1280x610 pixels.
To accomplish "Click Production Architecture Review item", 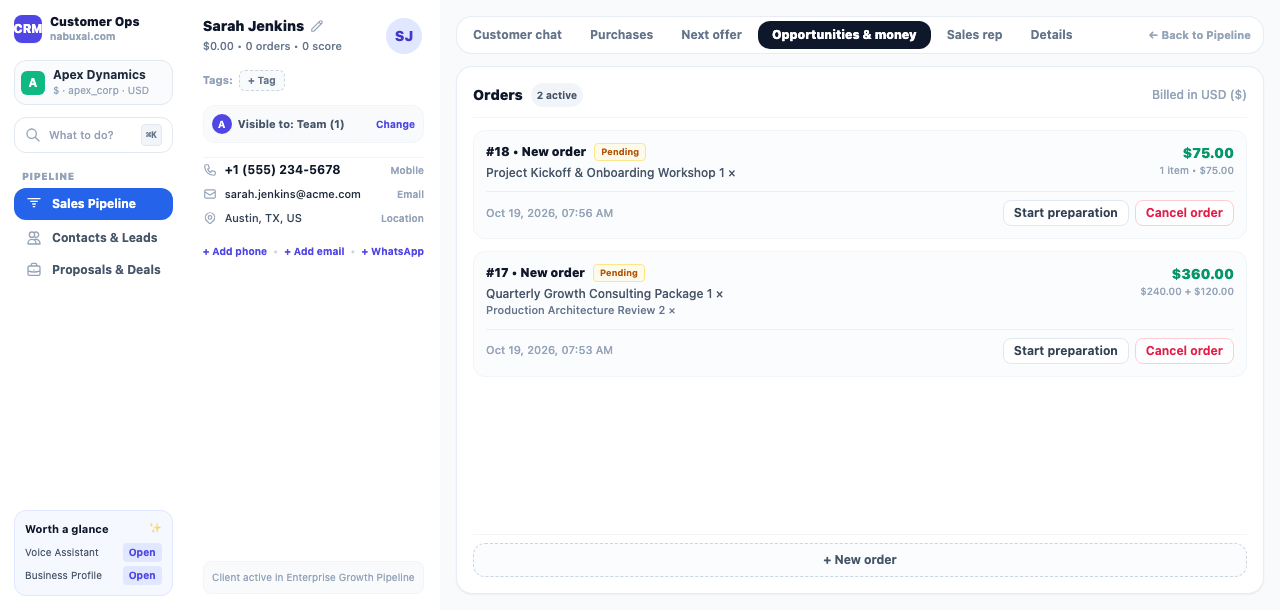I will click(581, 311).
